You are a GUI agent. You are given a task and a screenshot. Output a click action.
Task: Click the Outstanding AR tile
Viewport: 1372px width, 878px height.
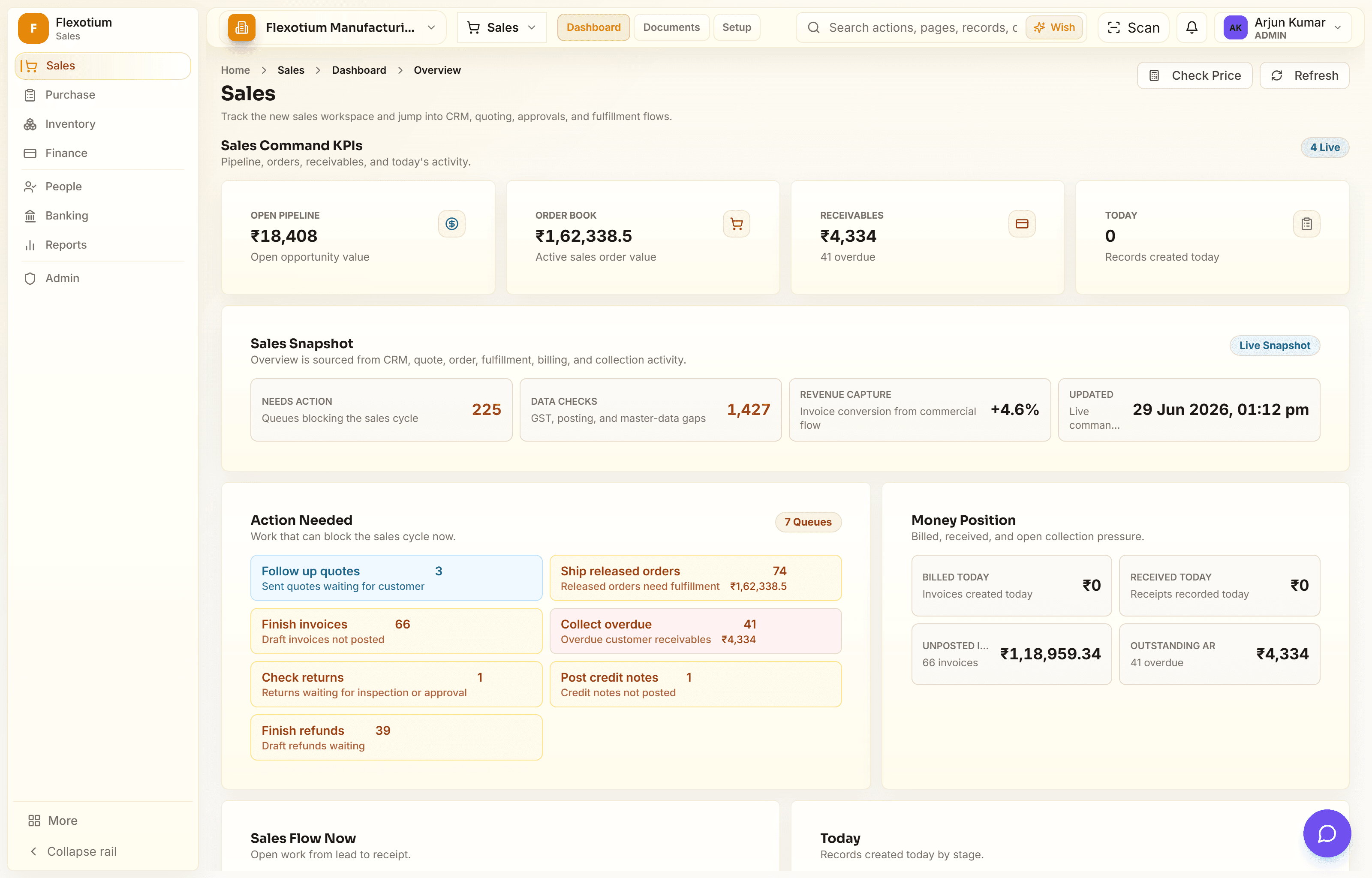1219,654
